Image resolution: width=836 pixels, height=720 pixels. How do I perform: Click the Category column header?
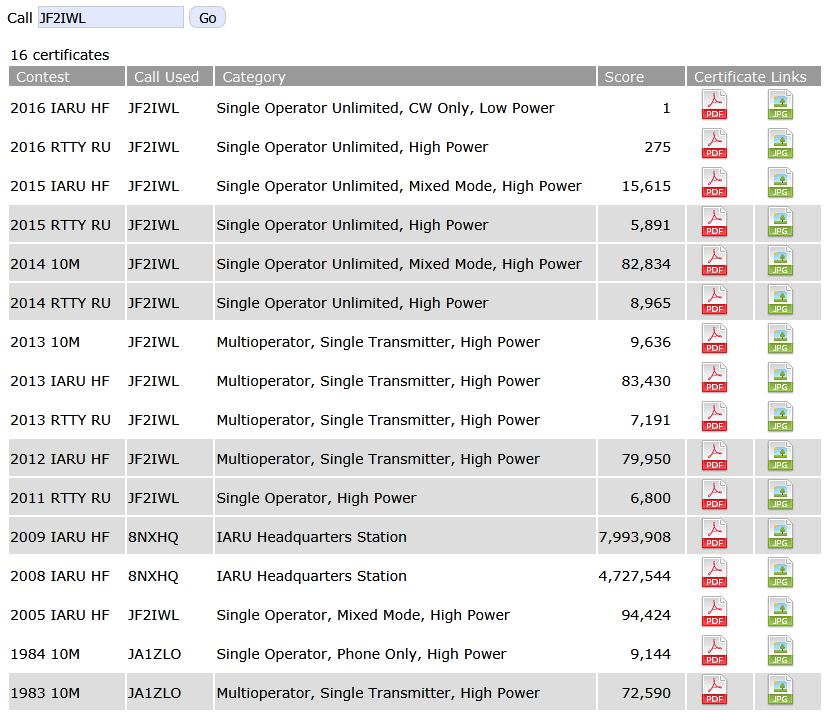pos(405,76)
